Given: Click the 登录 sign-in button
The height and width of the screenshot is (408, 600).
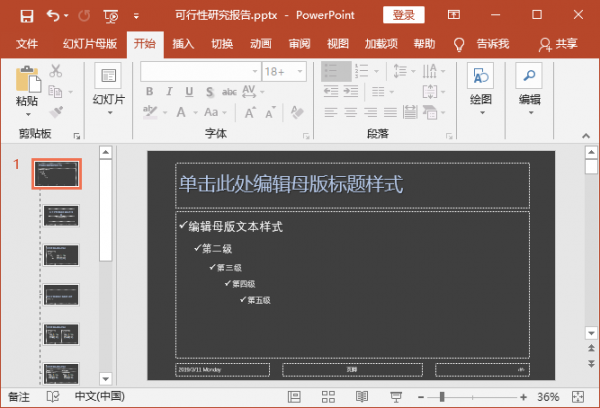Looking at the screenshot, I should (404, 16).
